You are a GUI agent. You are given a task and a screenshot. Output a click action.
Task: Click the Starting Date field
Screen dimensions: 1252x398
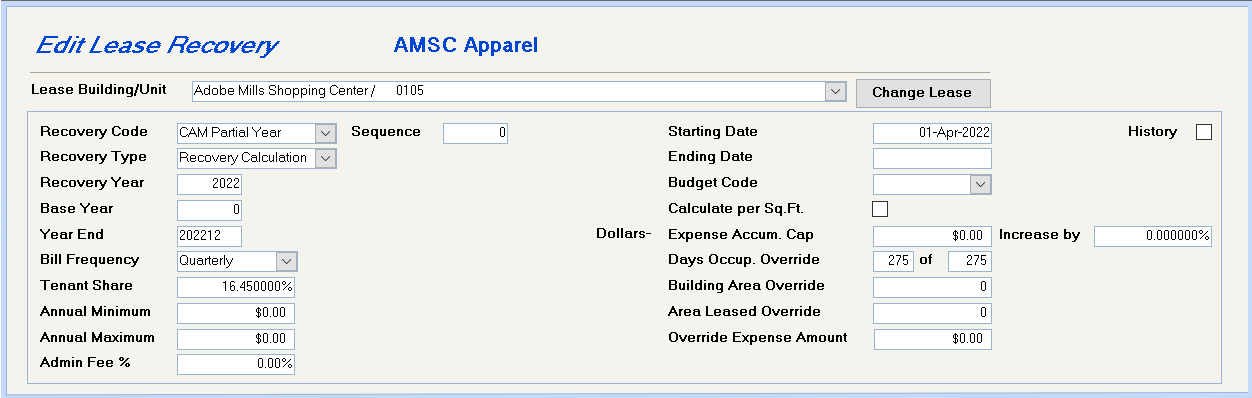932,133
